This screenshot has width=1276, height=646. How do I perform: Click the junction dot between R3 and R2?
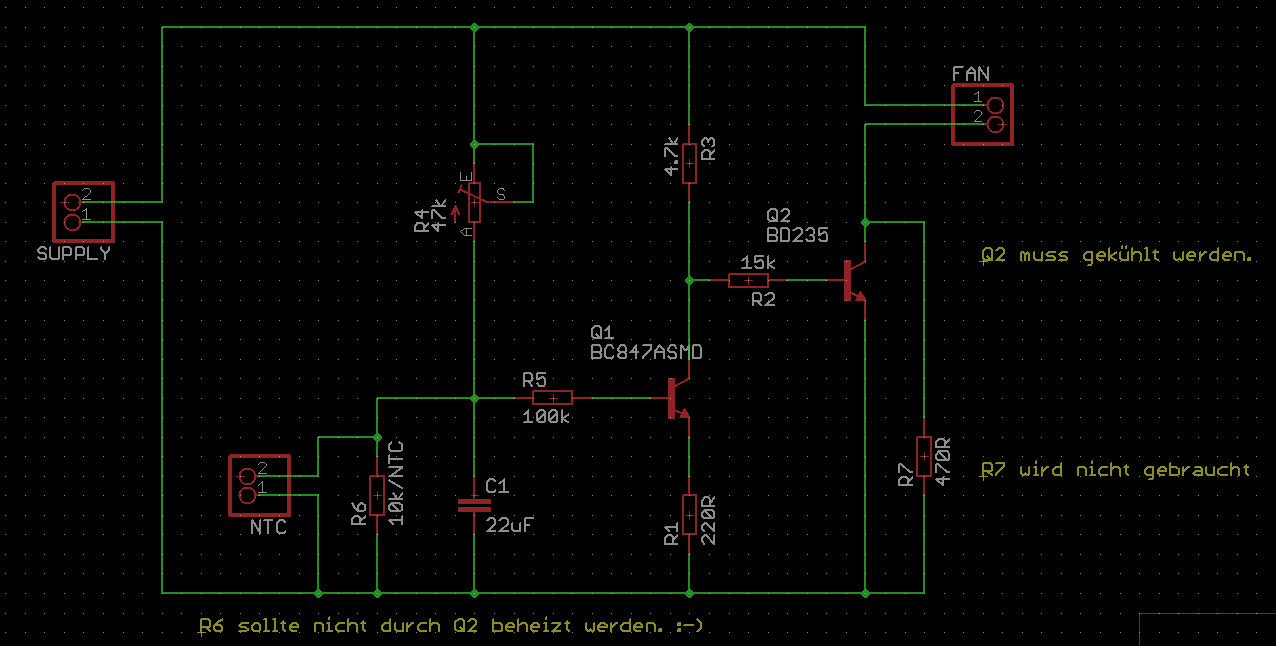(690, 281)
